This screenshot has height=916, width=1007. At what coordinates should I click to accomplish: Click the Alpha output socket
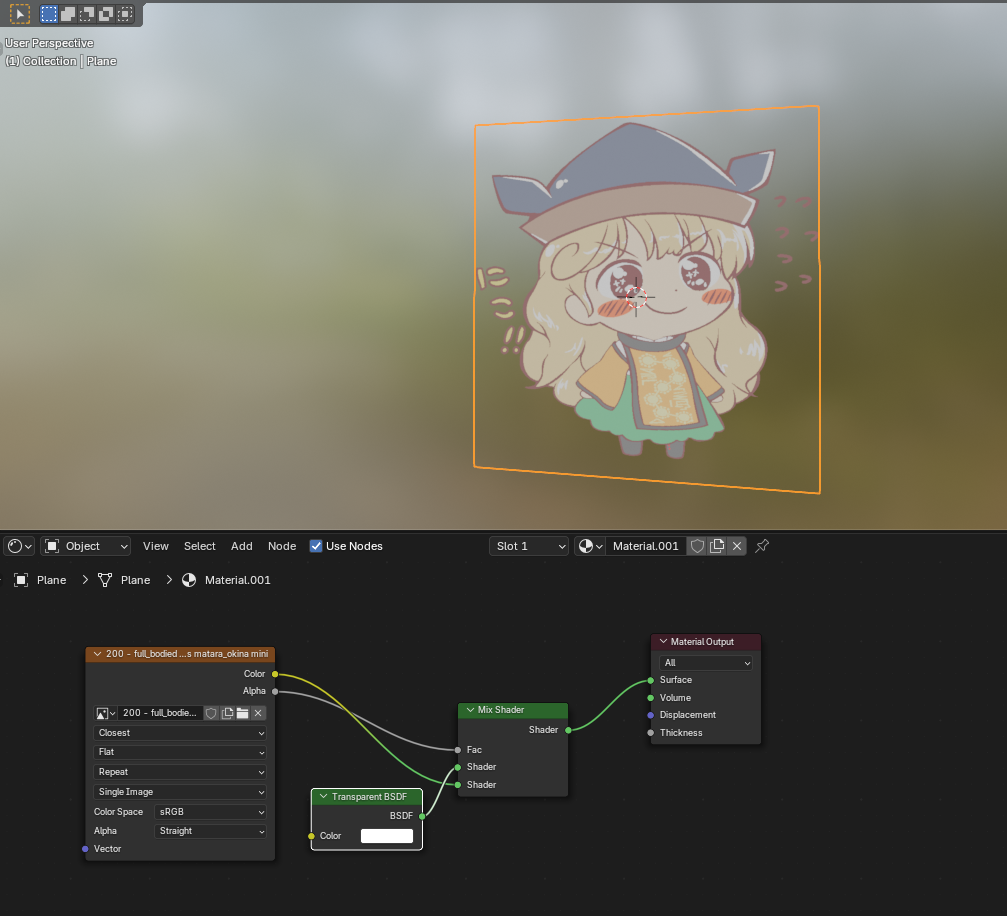coord(275,691)
